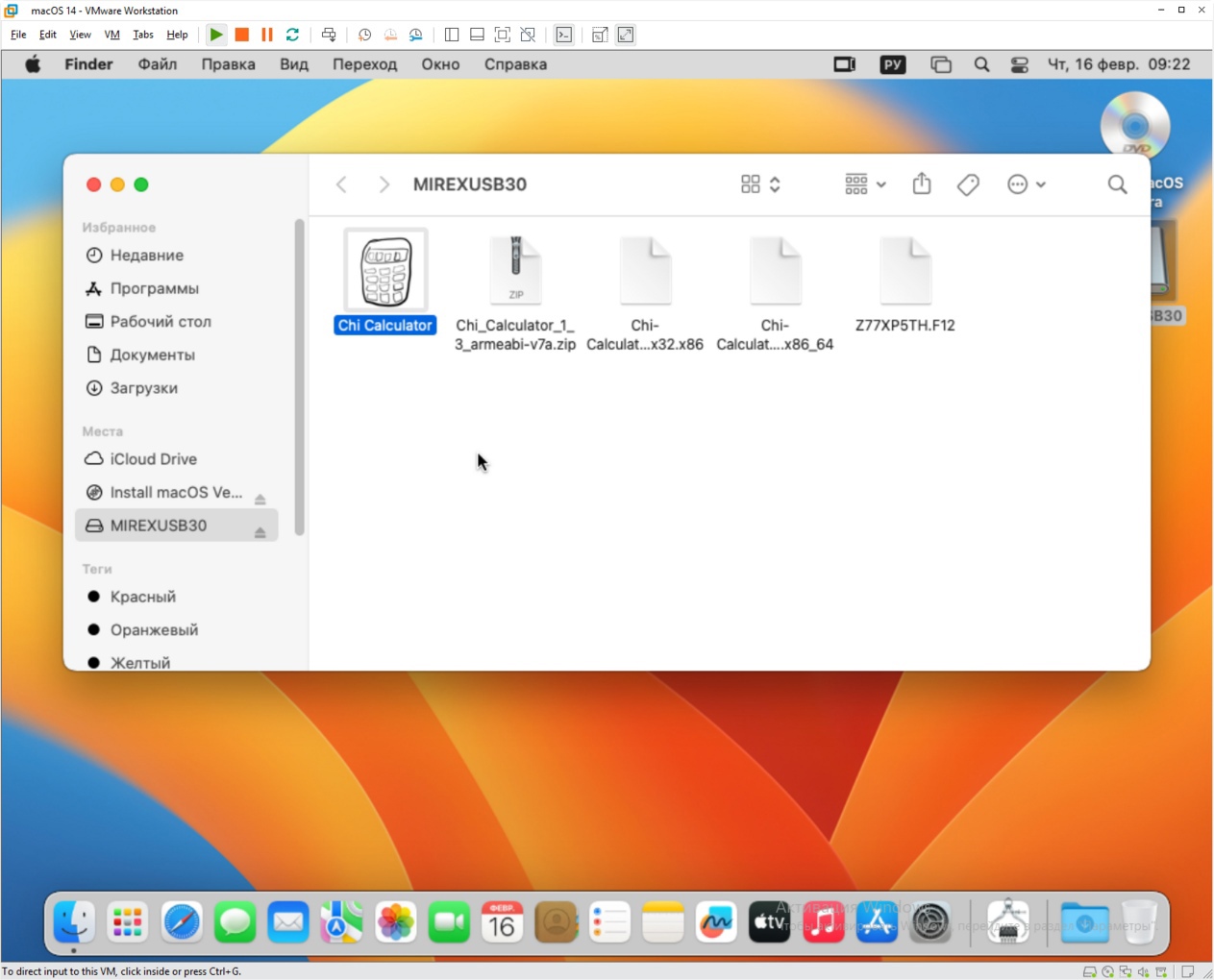Open the more actions ellipsis menu

click(x=1026, y=184)
